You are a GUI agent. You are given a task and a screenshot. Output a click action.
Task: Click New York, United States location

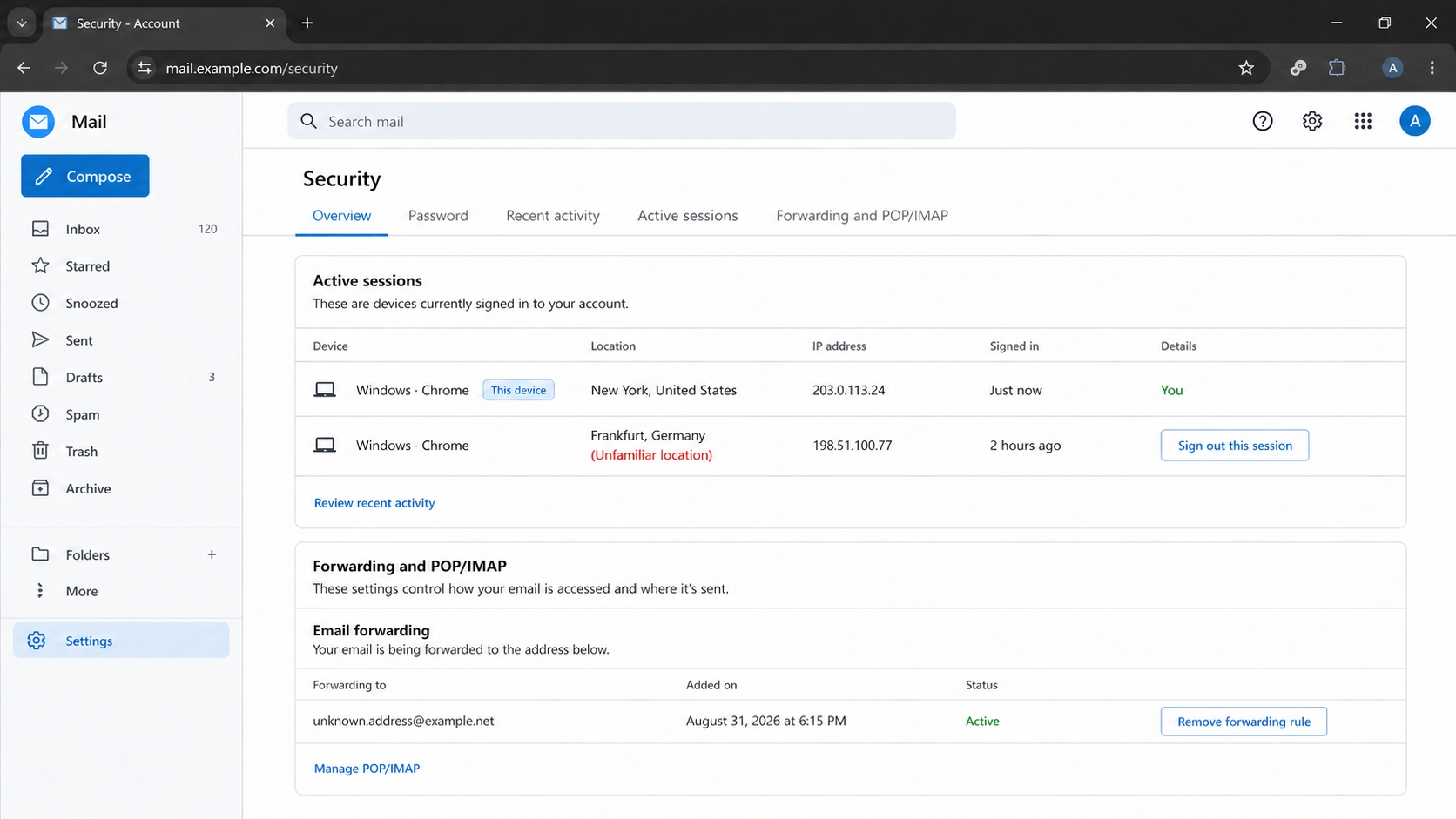pos(664,390)
